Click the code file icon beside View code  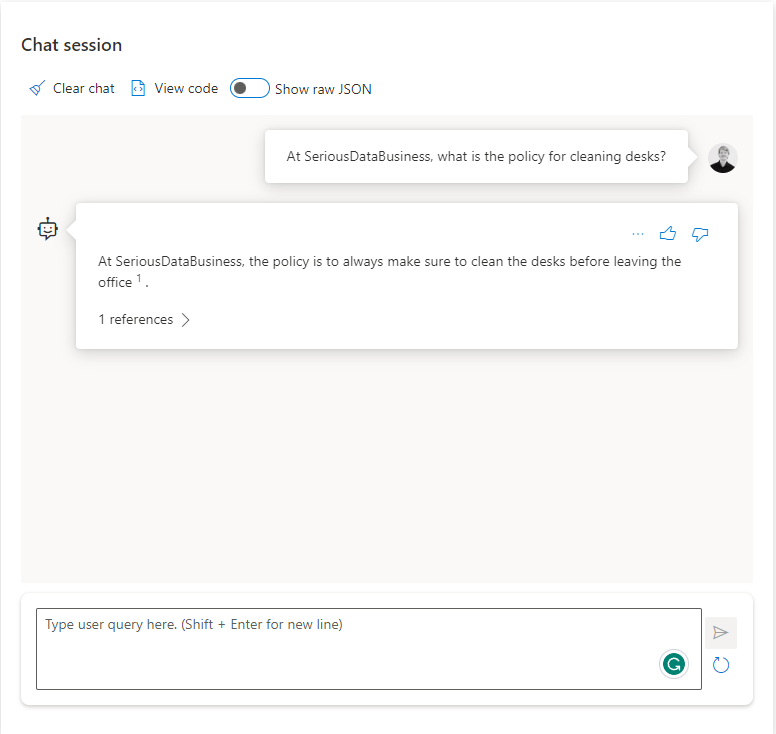point(138,88)
